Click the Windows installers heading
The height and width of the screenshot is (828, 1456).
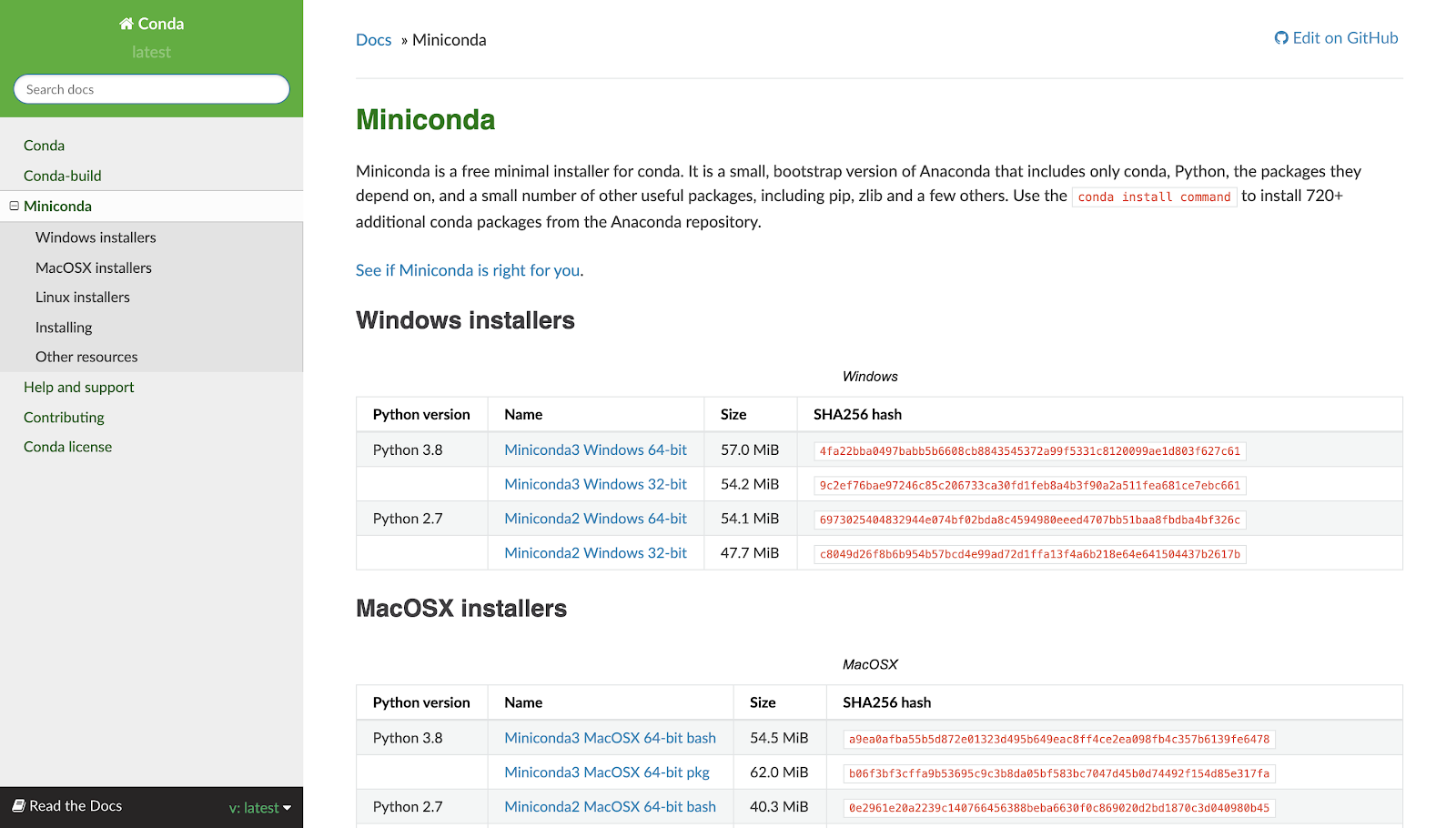pyautogui.click(x=465, y=320)
